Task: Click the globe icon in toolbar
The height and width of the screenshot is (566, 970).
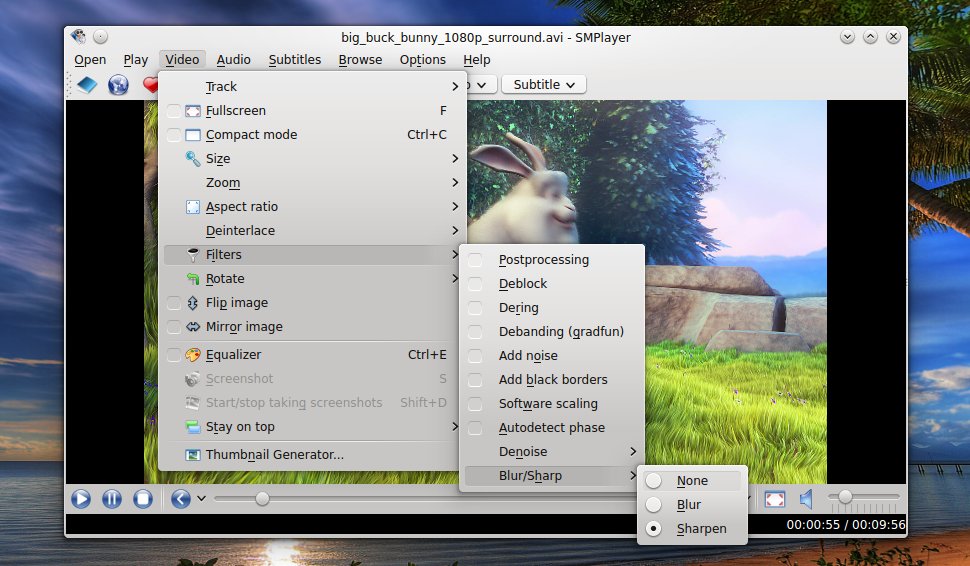Action: [x=118, y=85]
